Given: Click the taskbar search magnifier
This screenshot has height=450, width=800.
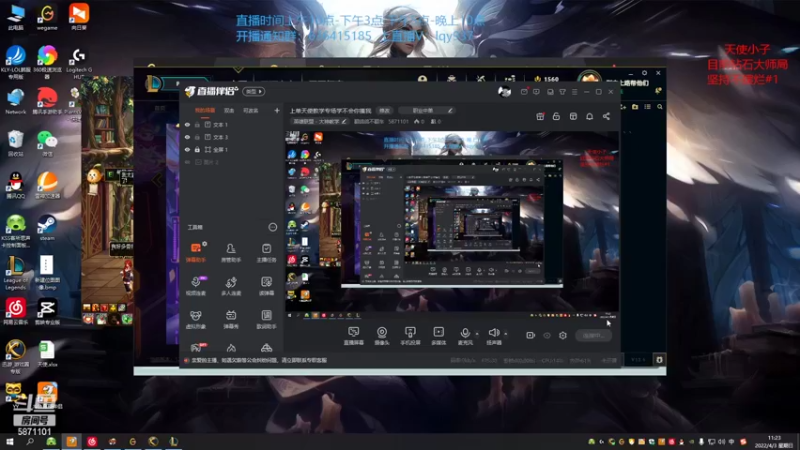Looking at the screenshot, I should pyautogui.click(x=30, y=441).
